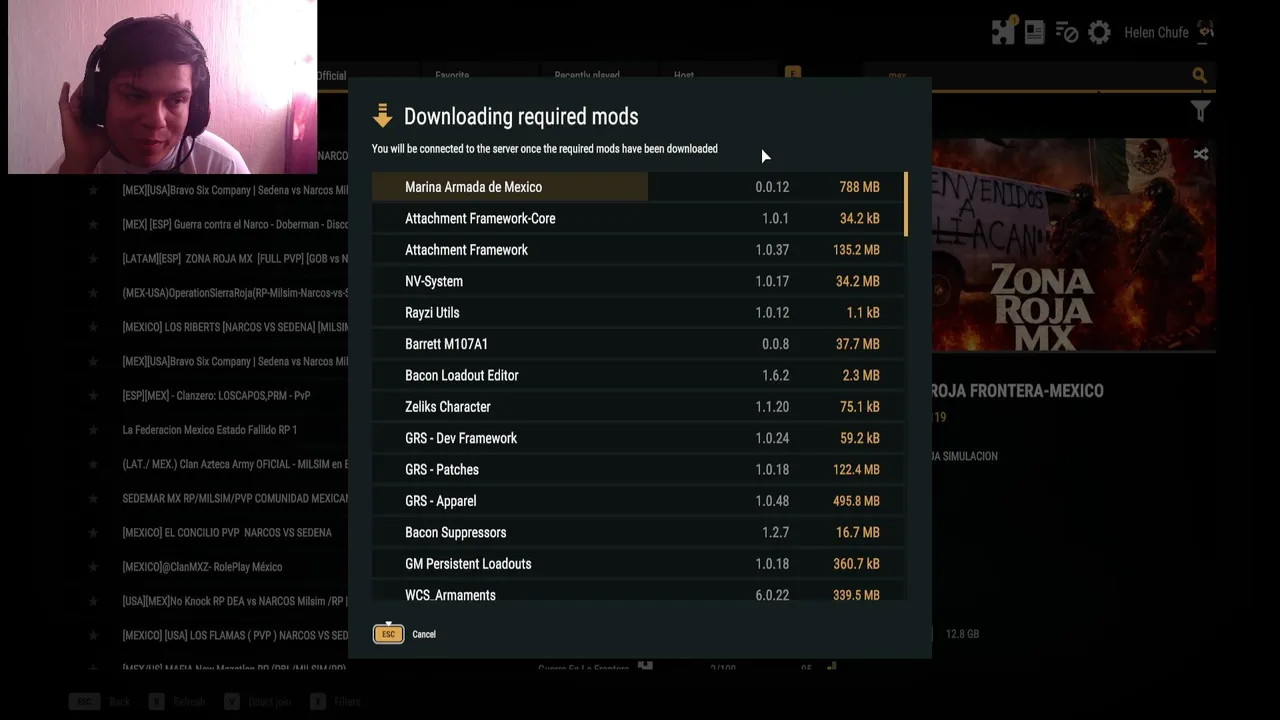Favorite the LOS RIBERTS server star
Screen dimensions: 1280x720
click(93, 327)
